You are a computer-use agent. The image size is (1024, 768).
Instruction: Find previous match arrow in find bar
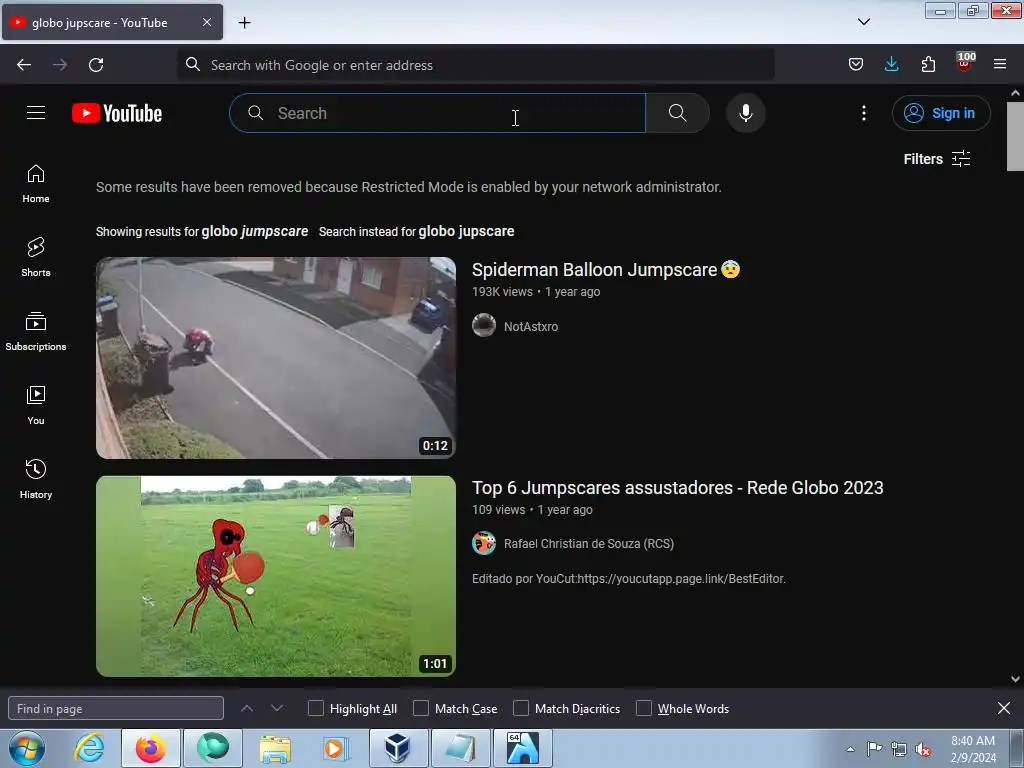coord(247,708)
